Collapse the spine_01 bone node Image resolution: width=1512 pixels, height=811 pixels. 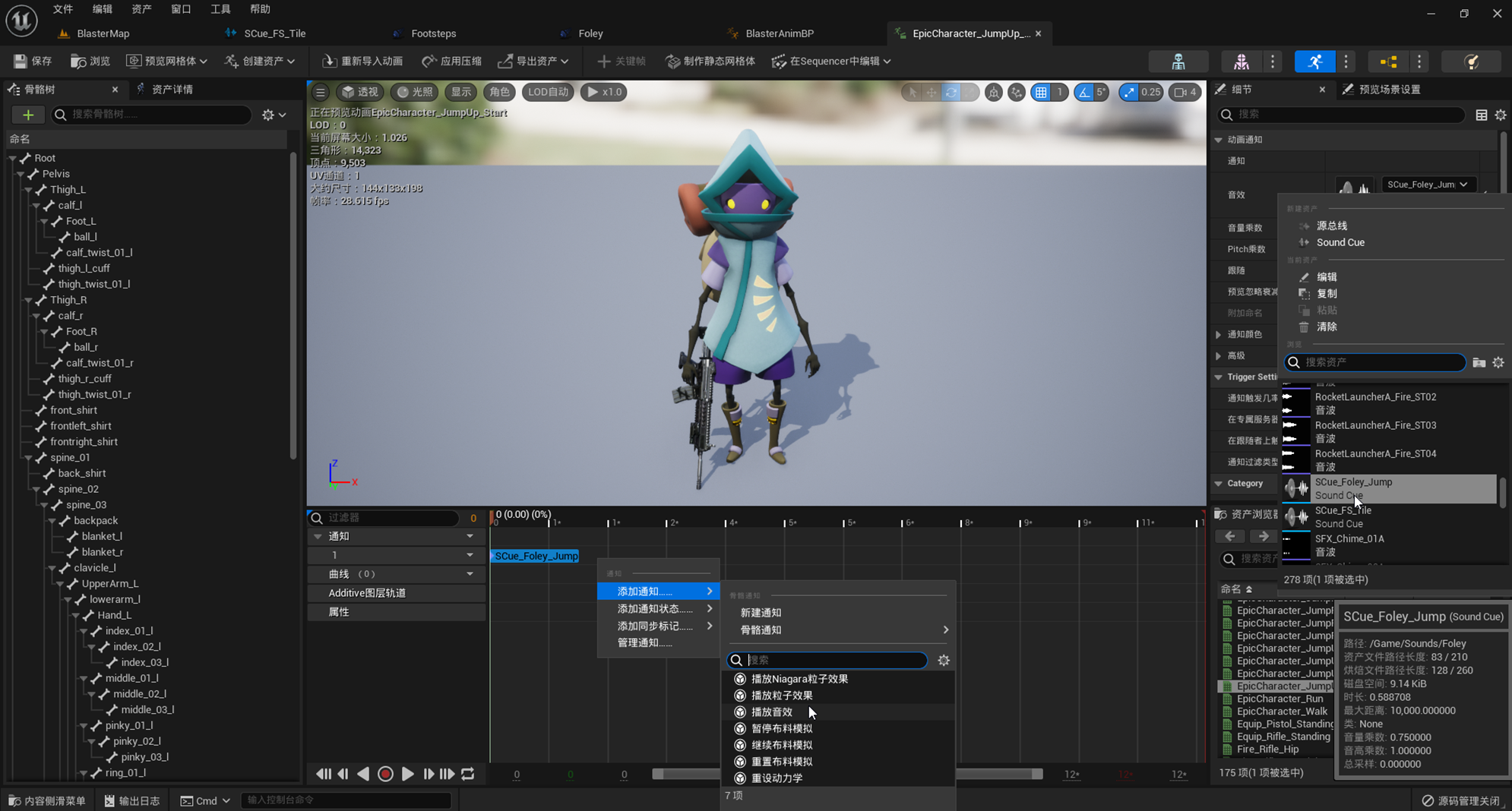point(28,458)
